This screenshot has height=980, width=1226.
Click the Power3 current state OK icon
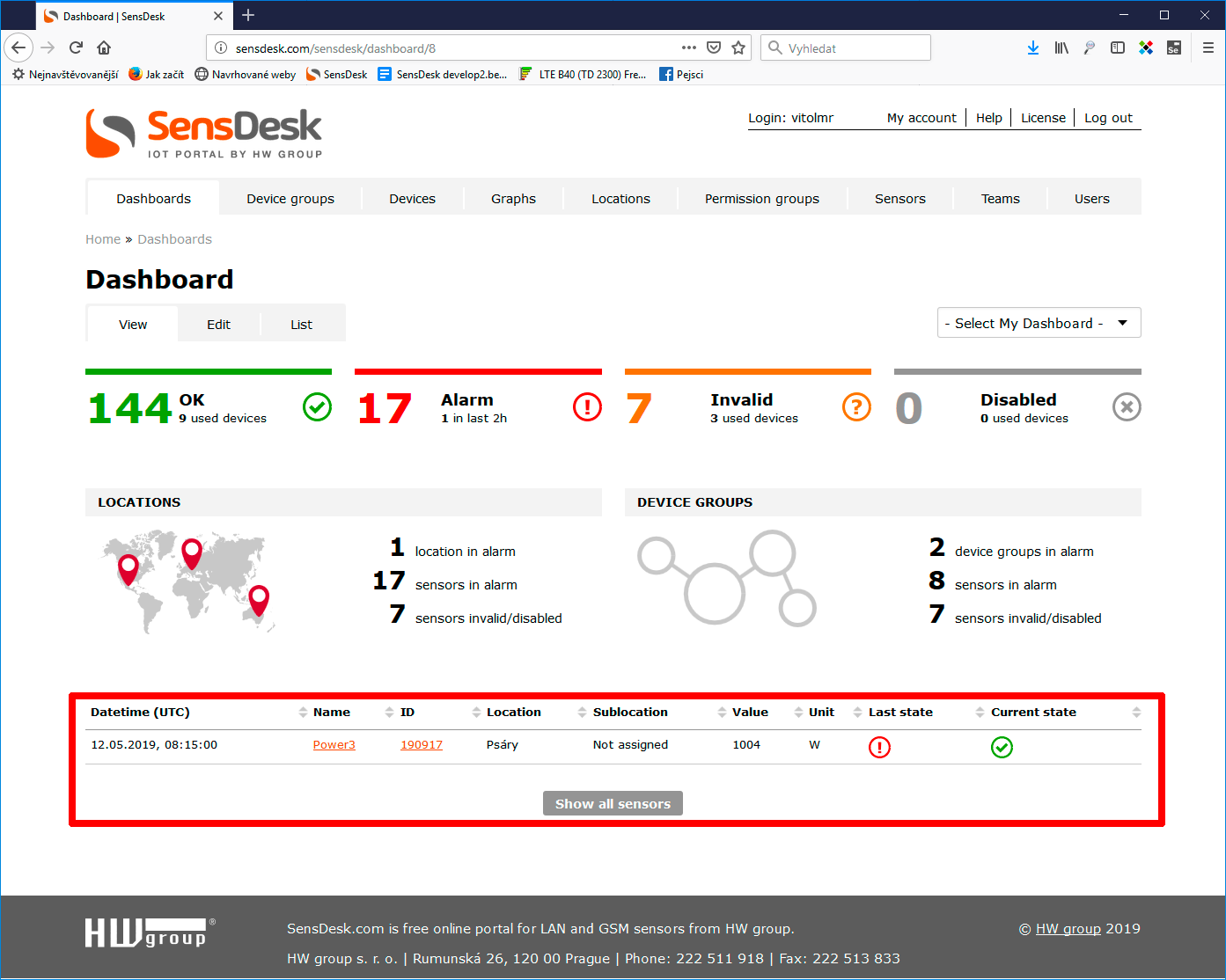pyautogui.click(x=1002, y=747)
